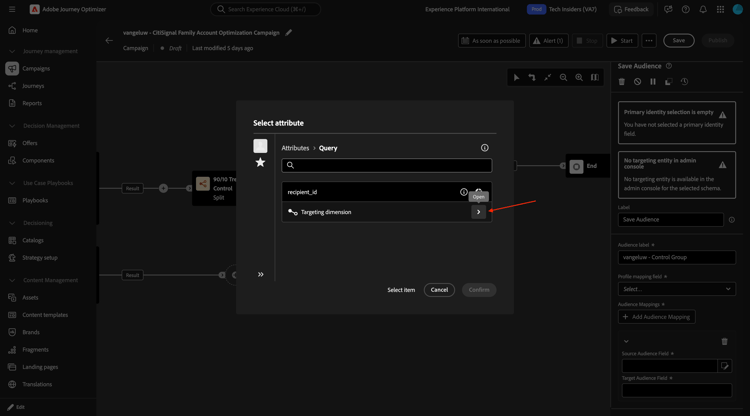Click the zoom in canvas icon
The width and height of the screenshot is (750, 416).
pyautogui.click(x=579, y=77)
